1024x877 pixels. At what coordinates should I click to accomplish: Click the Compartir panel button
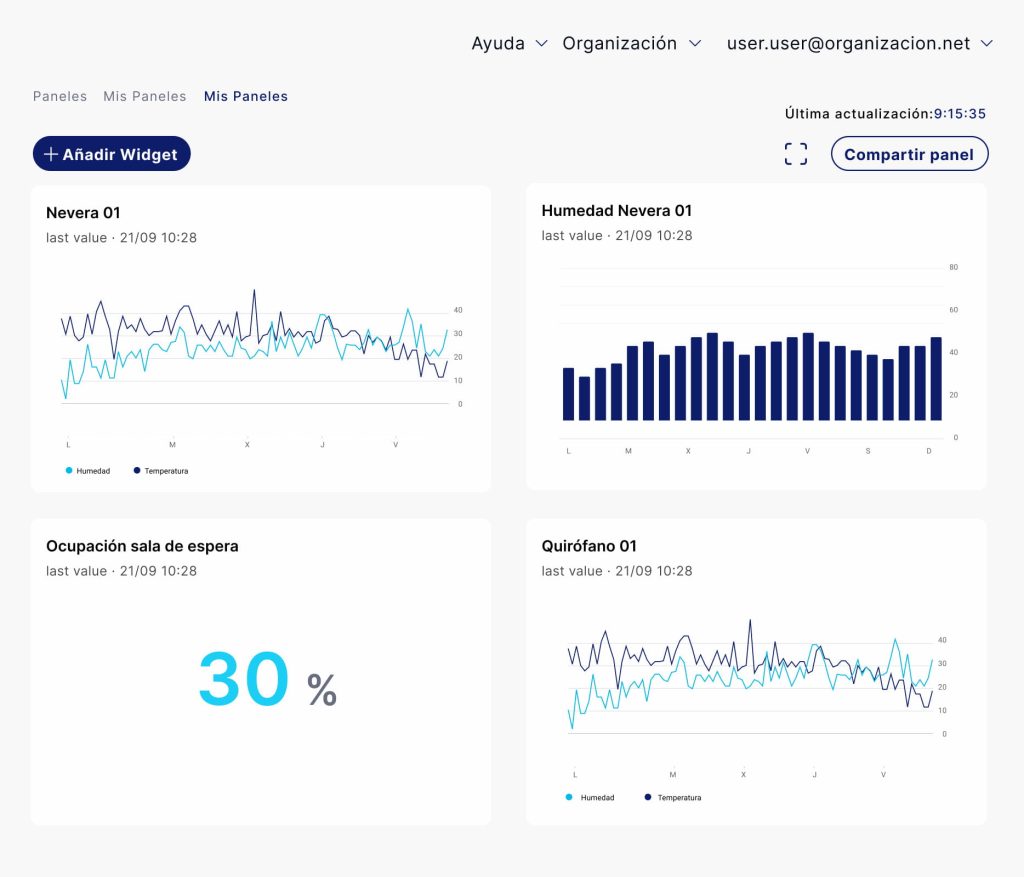pos(909,153)
